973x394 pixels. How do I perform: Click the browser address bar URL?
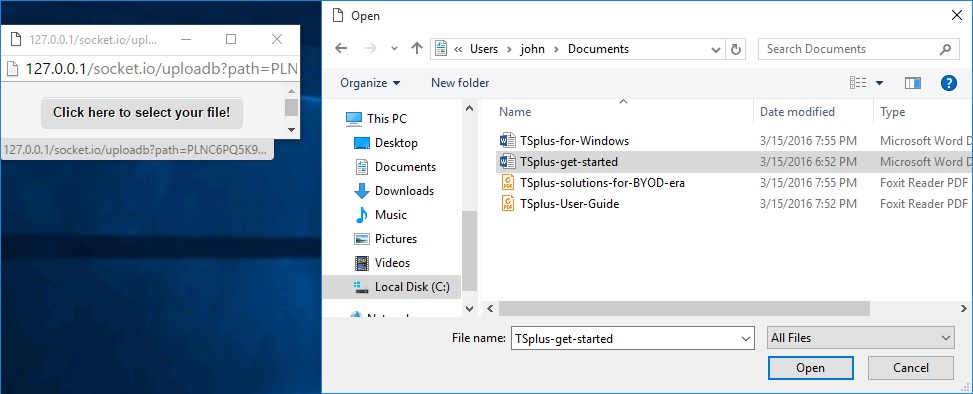[161, 69]
